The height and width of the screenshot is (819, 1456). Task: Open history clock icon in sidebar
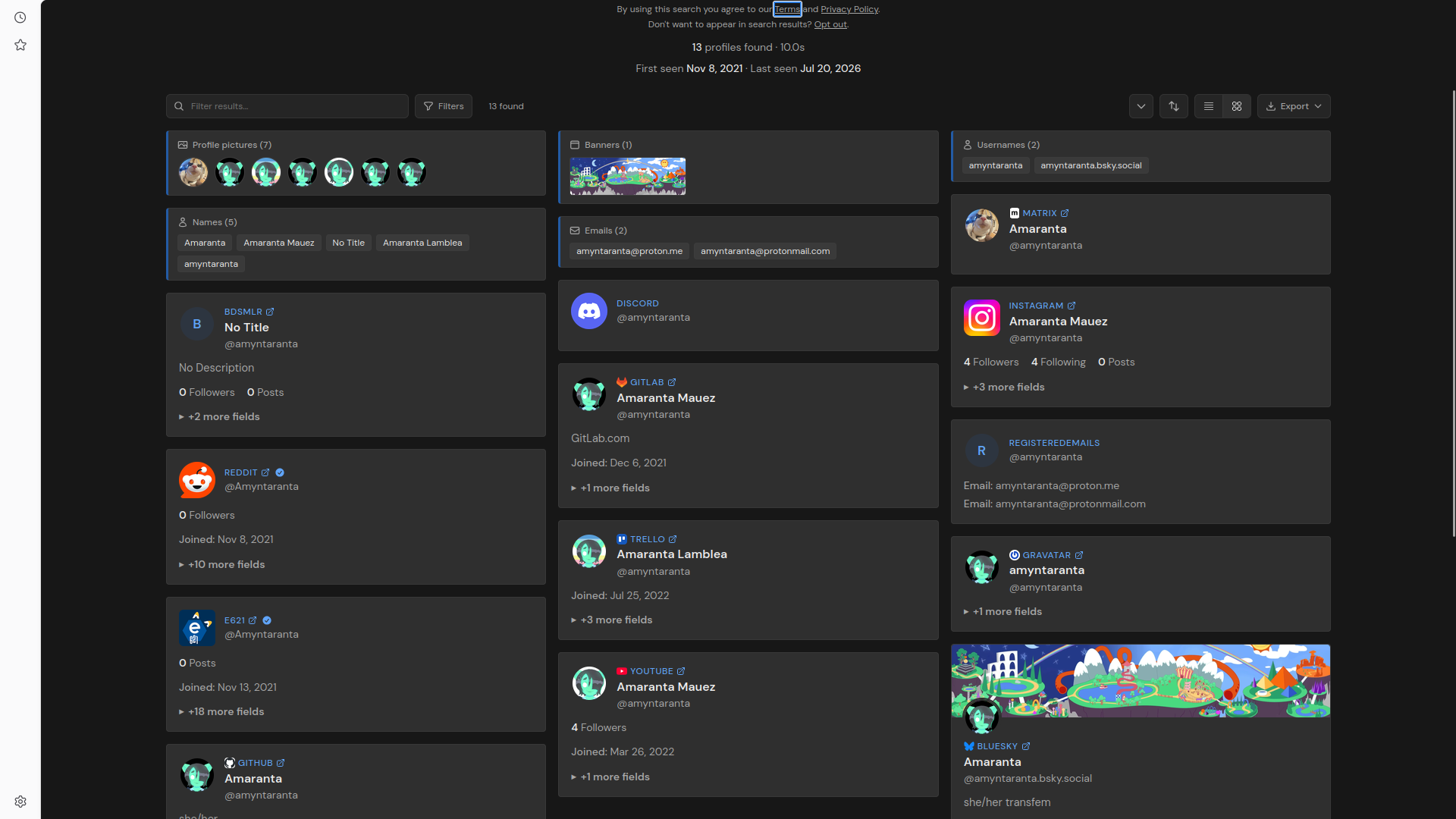point(20,17)
